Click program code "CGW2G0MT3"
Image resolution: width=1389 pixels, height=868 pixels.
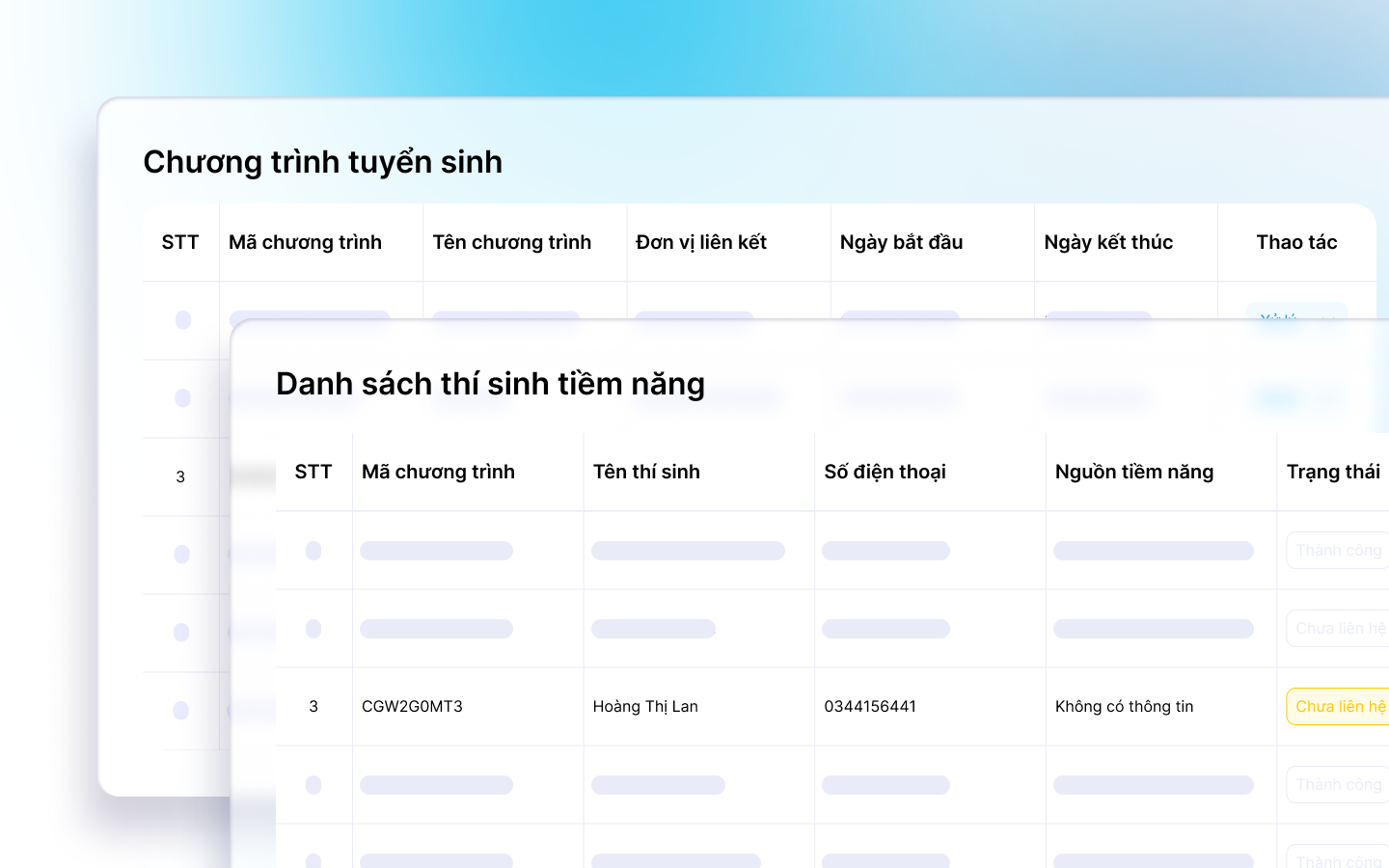click(x=412, y=706)
